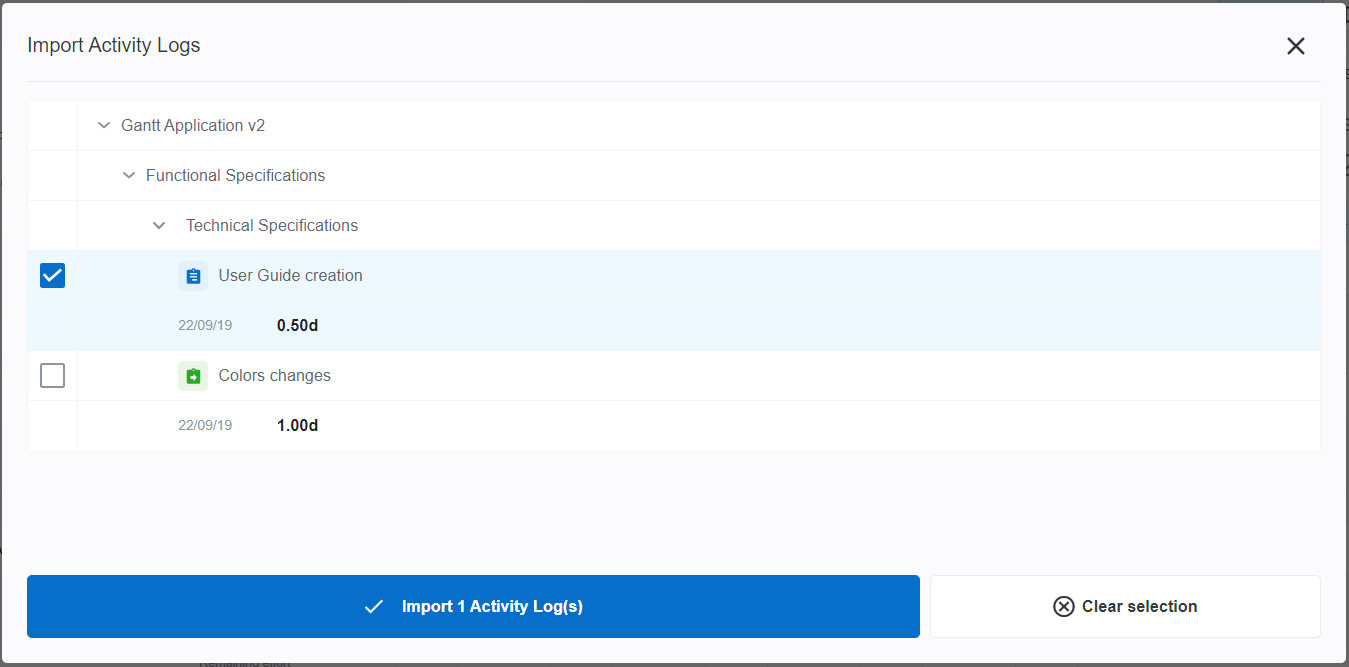Click the 1.00d effort value
The height and width of the screenshot is (667, 1349).
pyautogui.click(x=297, y=426)
